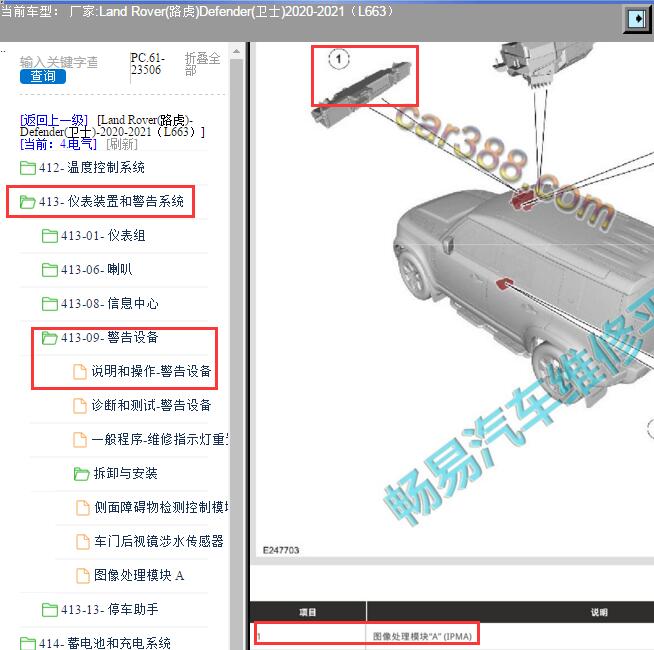654x650 pixels.
Task: Select 414- 蓄电池和充电系统 entry
Action: pos(105,643)
